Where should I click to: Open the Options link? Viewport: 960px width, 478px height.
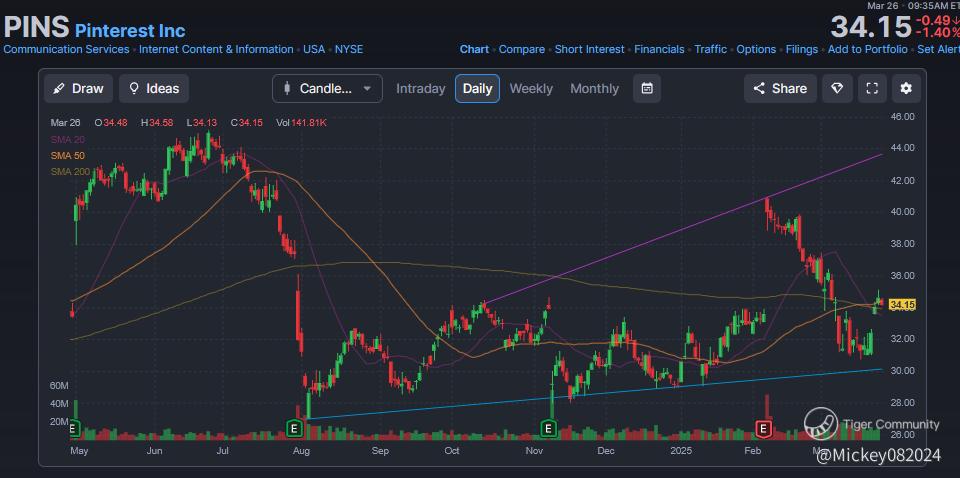click(756, 50)
